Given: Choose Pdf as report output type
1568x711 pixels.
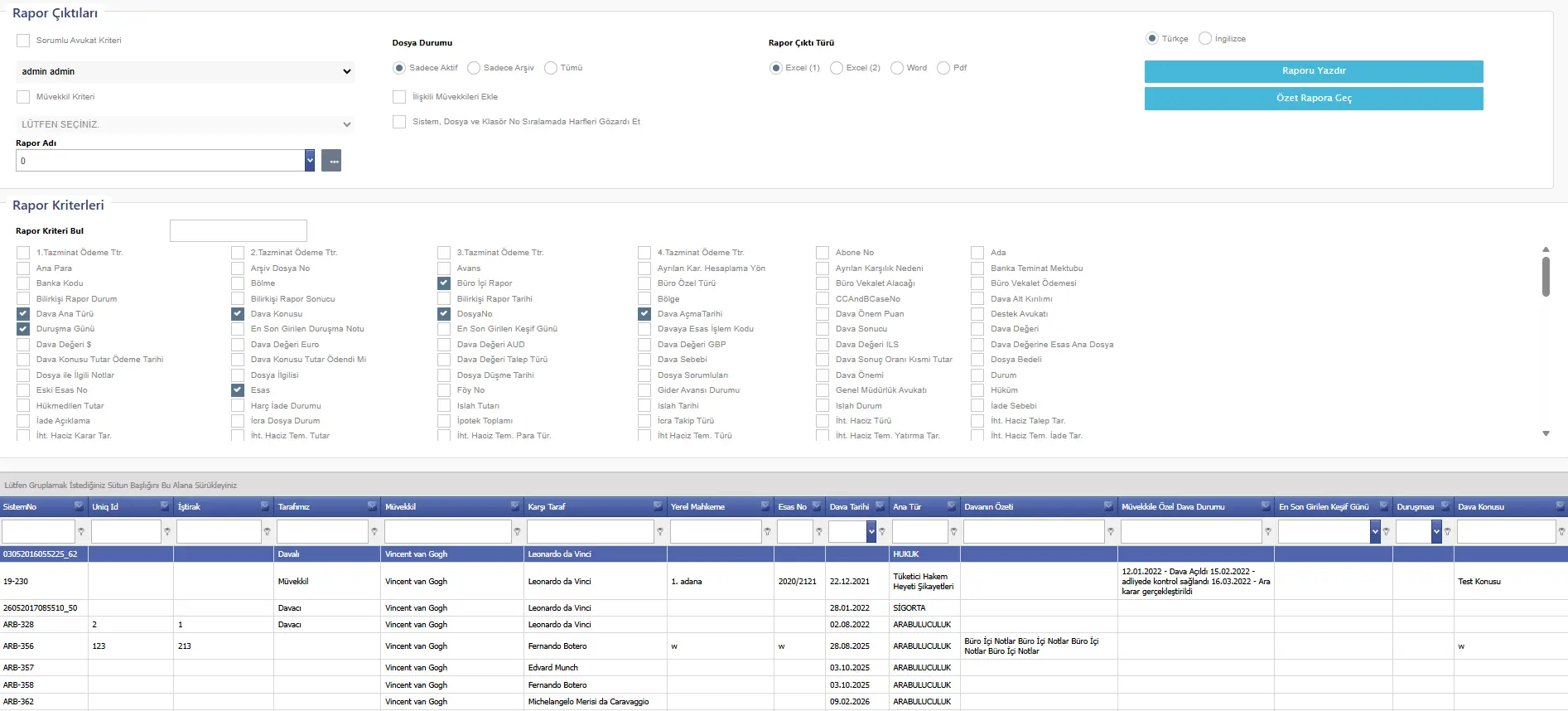Looking at the screenshot, I should [x=943, y=68].
